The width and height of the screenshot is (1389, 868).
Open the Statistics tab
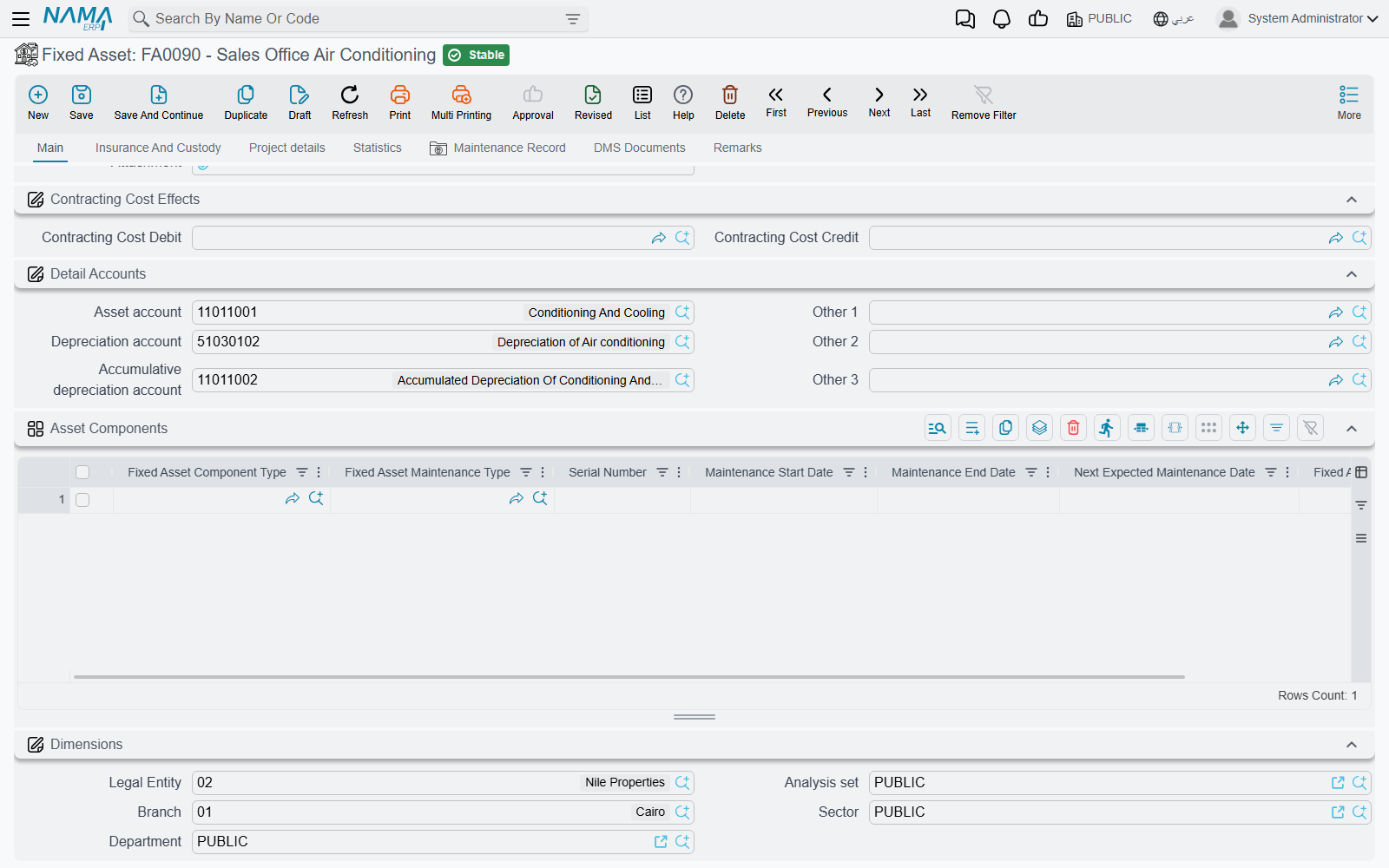point(378,148)
